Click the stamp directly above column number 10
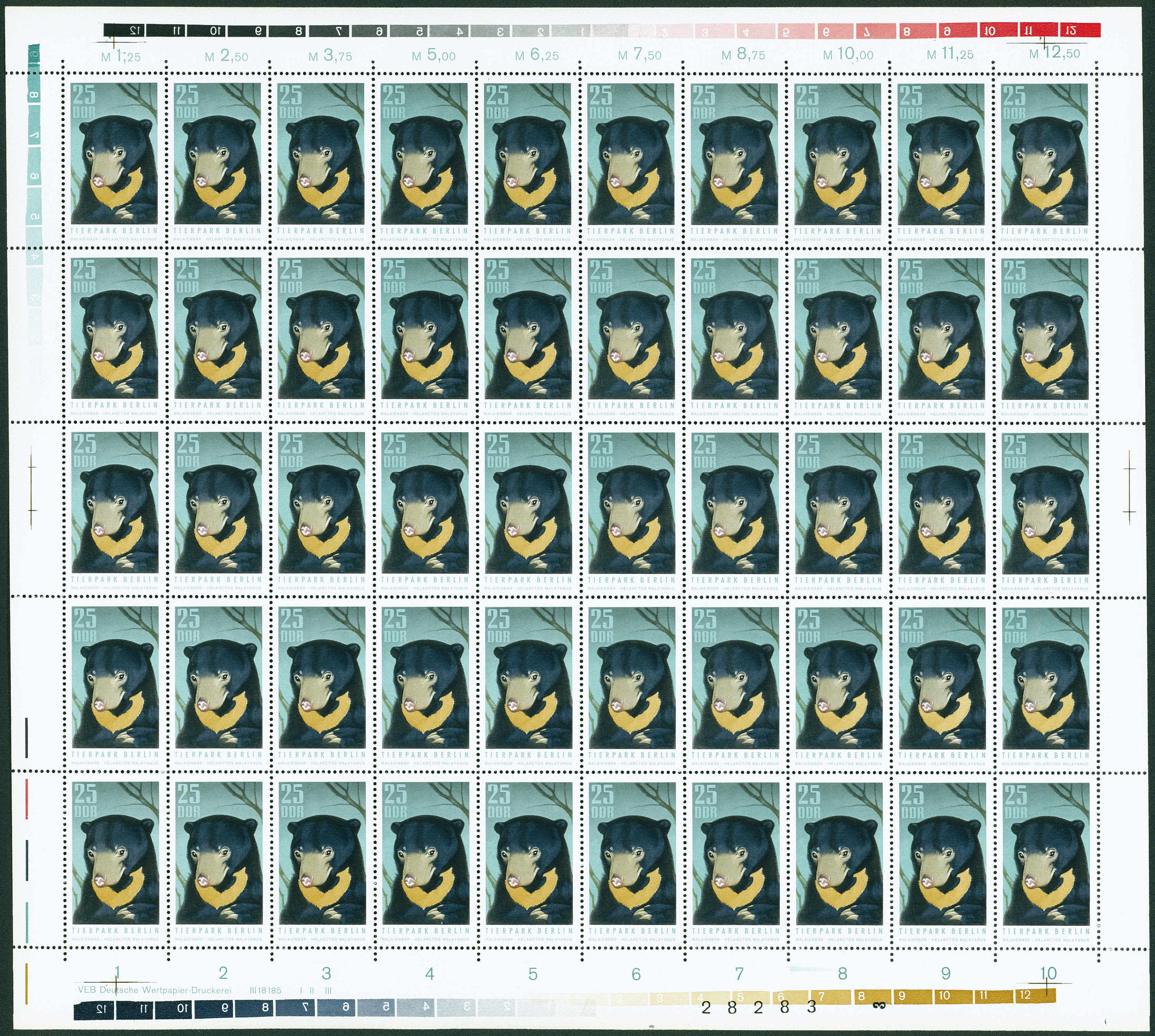Image resolution: width=1155 pixels, height=1036 pixels. pos(1046,861)
